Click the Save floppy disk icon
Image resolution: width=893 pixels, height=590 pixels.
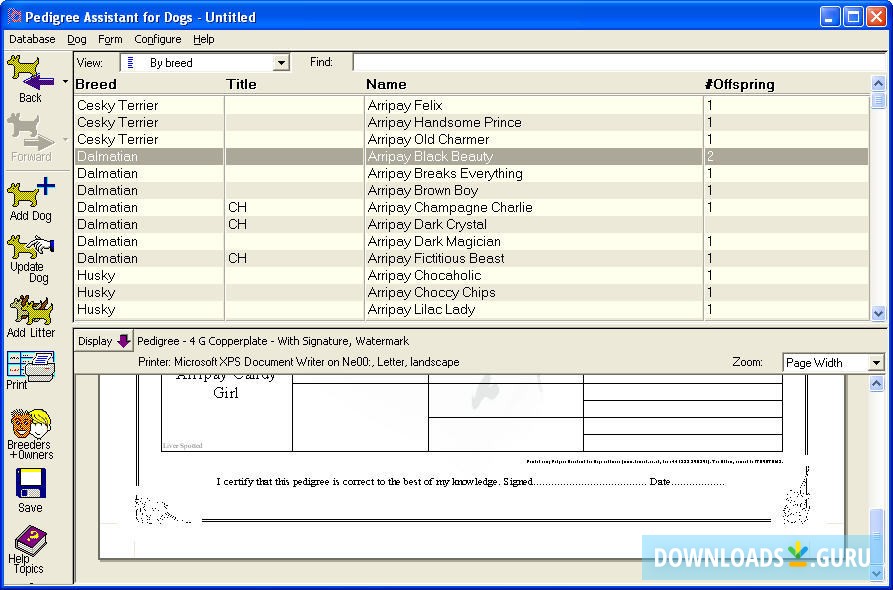pyautogui.click(x=30, y=490)
